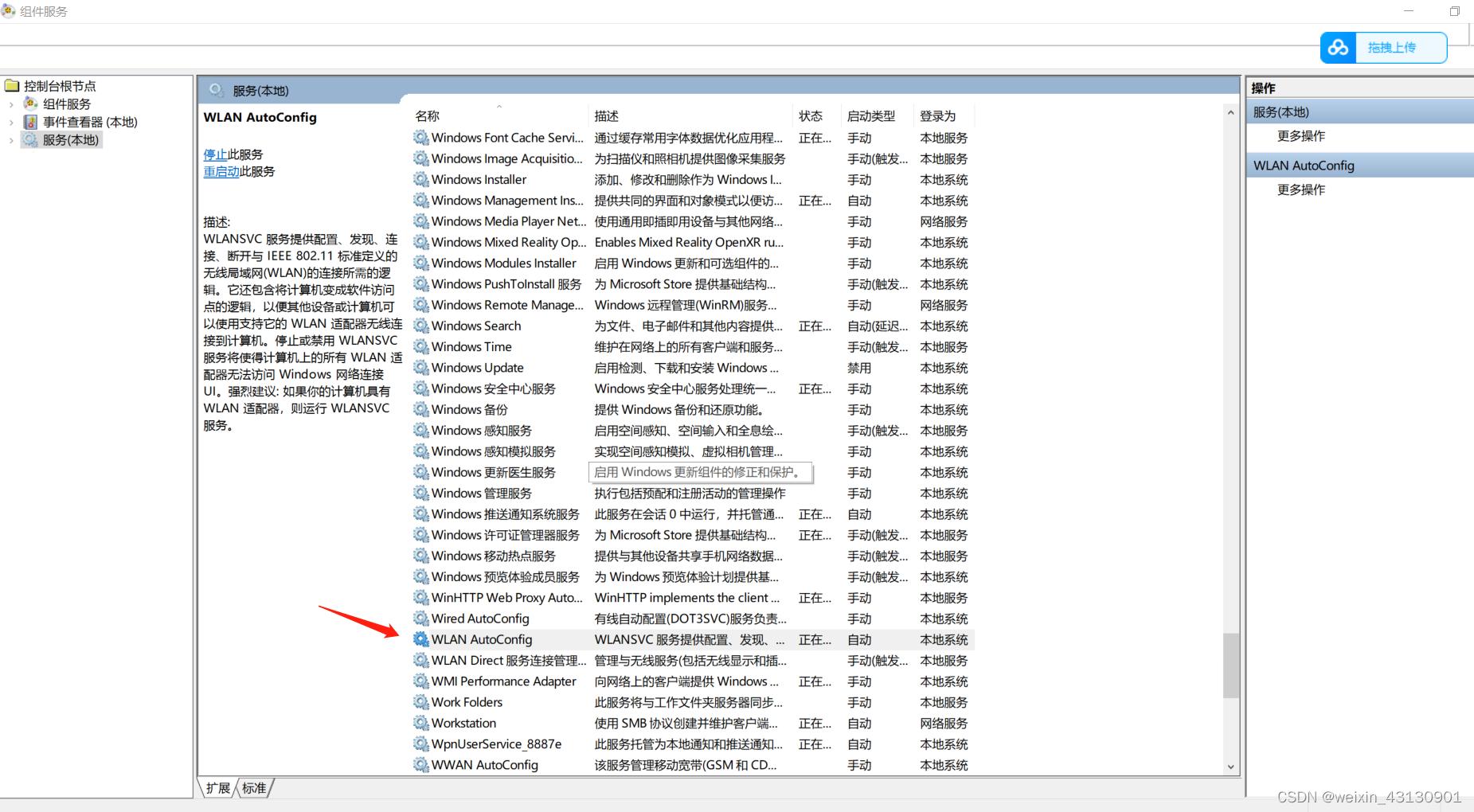Sort services by 描述 column header

pos(690,116)
